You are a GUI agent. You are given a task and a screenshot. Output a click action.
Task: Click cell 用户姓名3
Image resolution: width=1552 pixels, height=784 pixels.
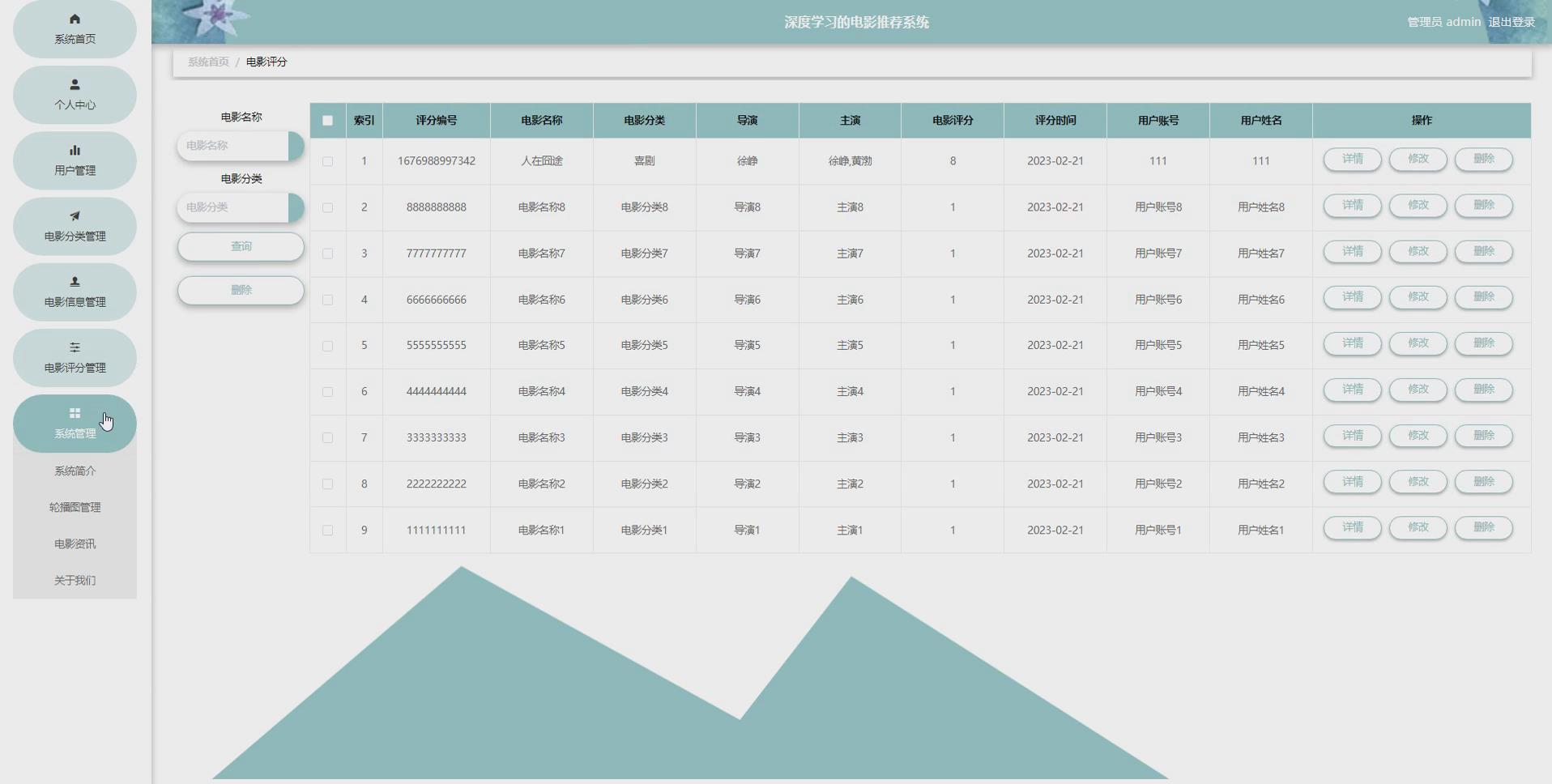(x=1261, y=438)
